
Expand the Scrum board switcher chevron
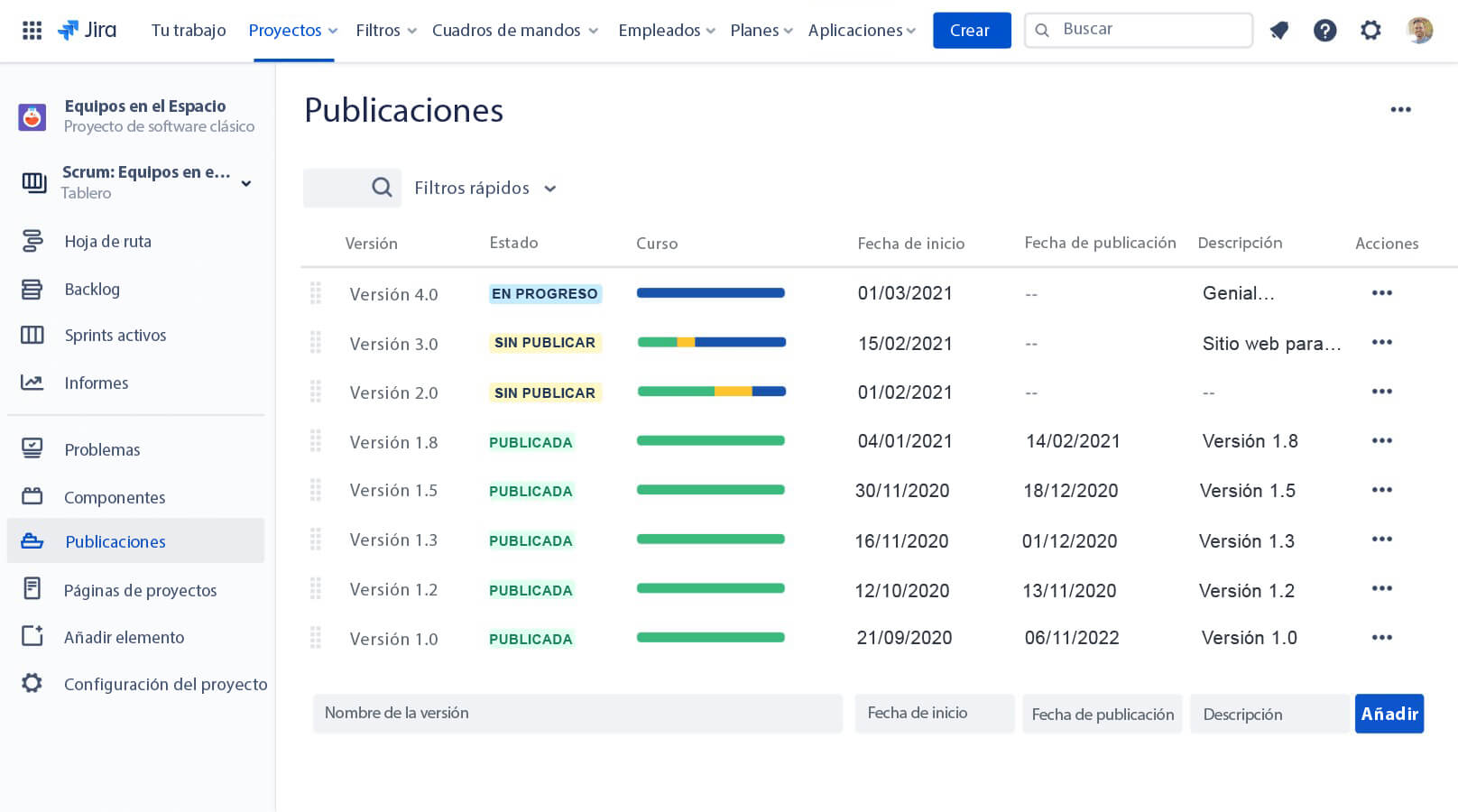coord(246,183)
